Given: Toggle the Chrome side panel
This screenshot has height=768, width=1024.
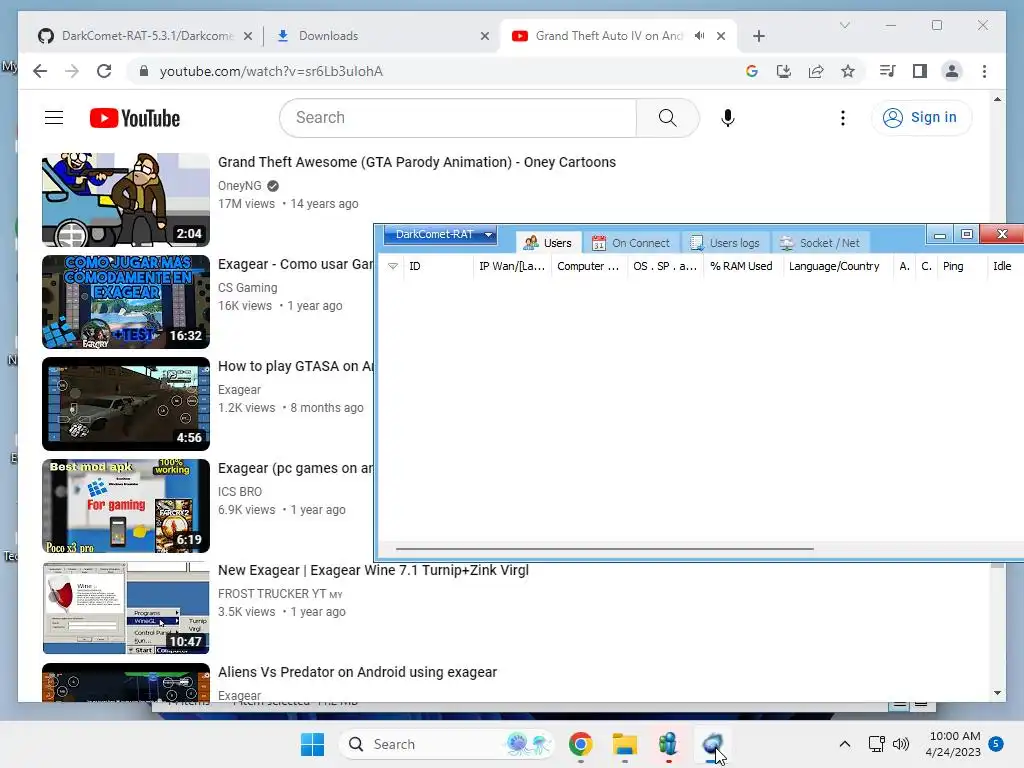Looking at the screenshot, I should pyautogui.click(x=920, y=71).
